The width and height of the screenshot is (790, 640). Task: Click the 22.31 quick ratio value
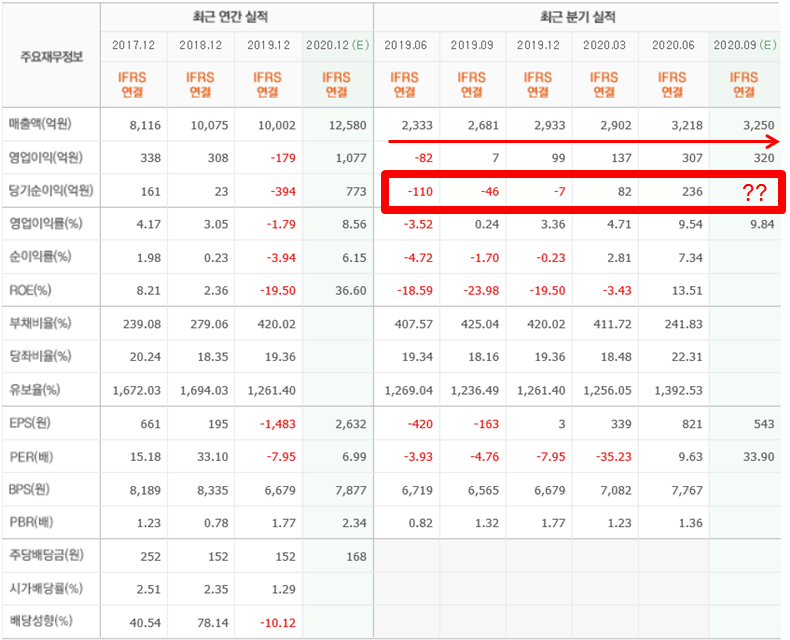coord(687,357)
